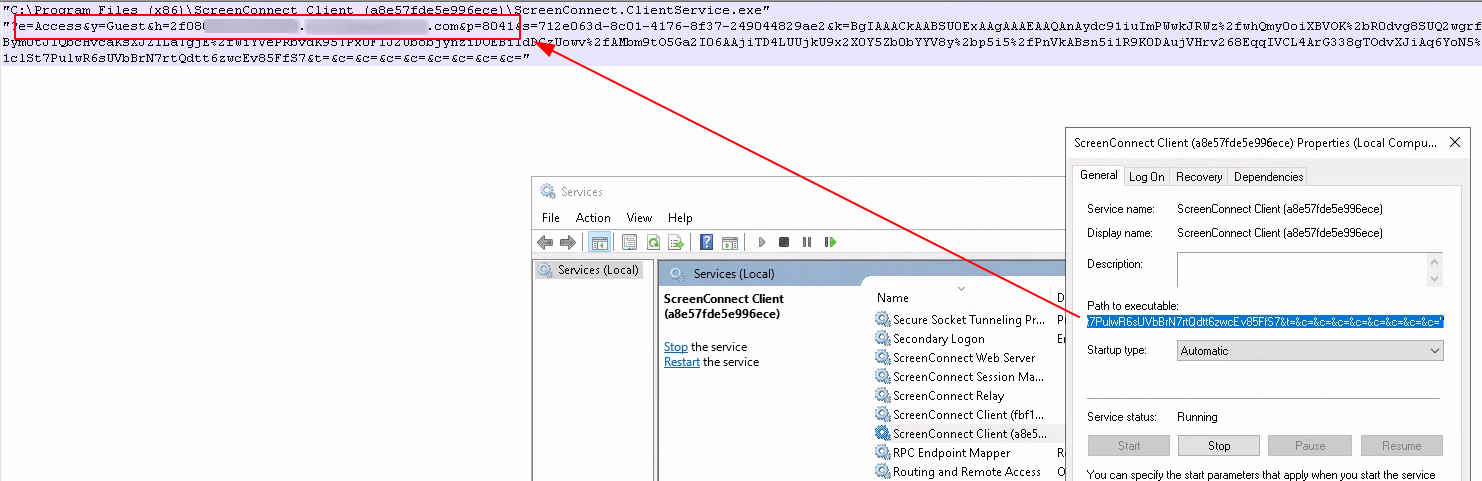Viewport: 1482px width, 481px height.
Task: Open the Help toolbar icon in Services
Action: 706,242
